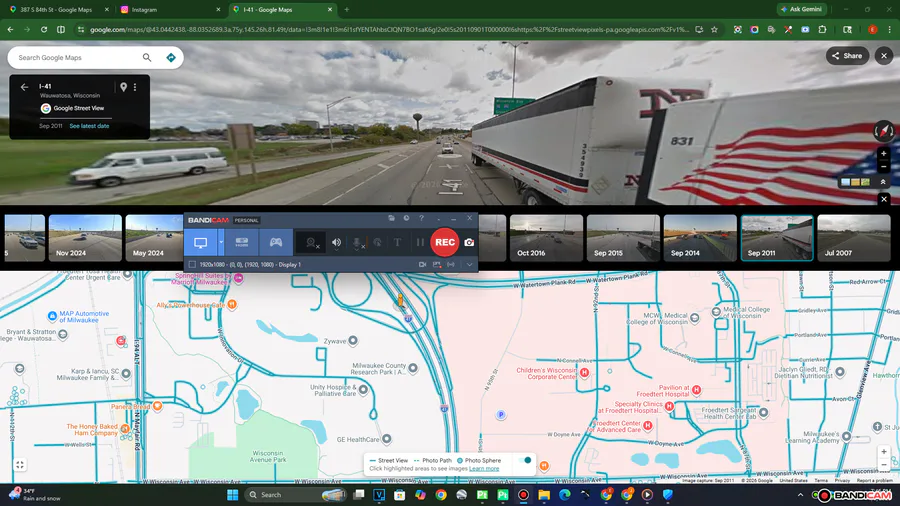Open Chrome profile avatar
Image resolution: width=900 pixels, height=506 pixels.
[x=872, y=29]
